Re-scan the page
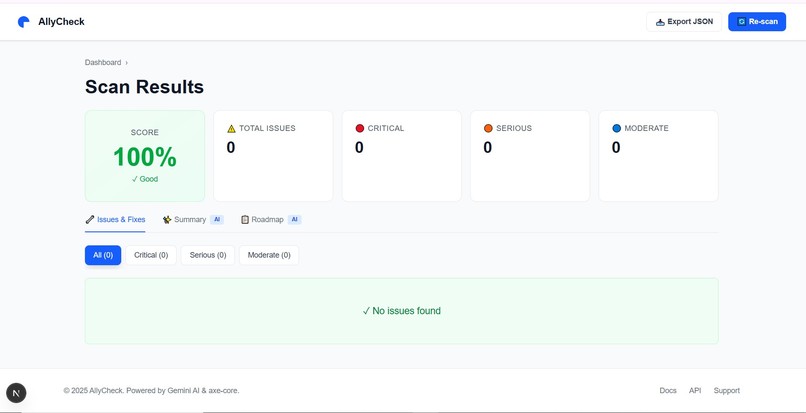806x413 pixels. coord(757,22)
